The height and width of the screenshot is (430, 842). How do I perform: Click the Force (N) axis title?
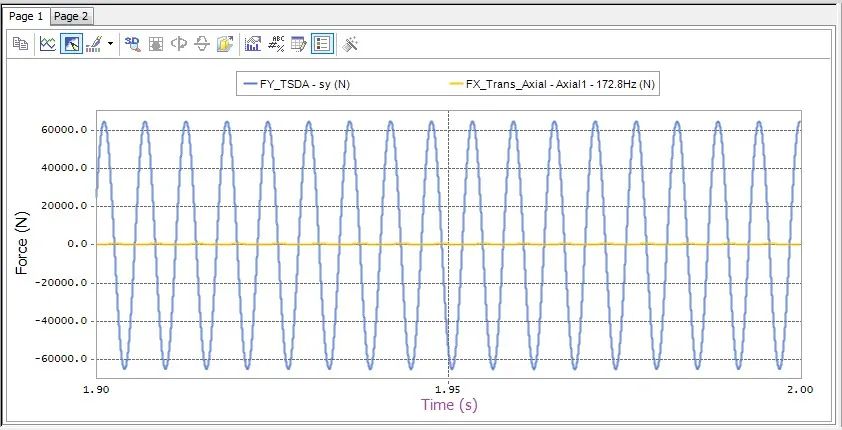(x=21, y=243)
